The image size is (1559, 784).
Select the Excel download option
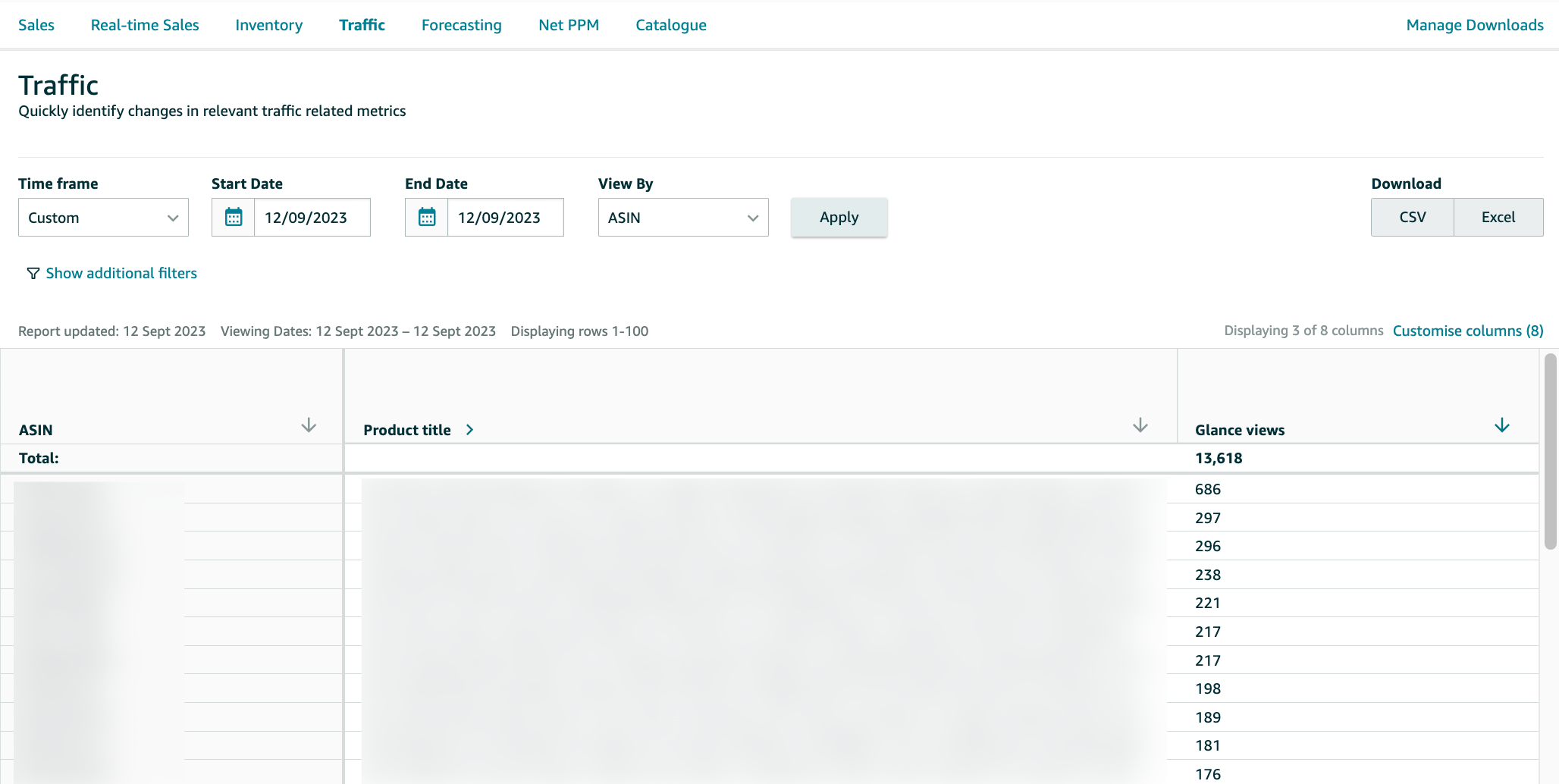click(x=1498, y=217)
